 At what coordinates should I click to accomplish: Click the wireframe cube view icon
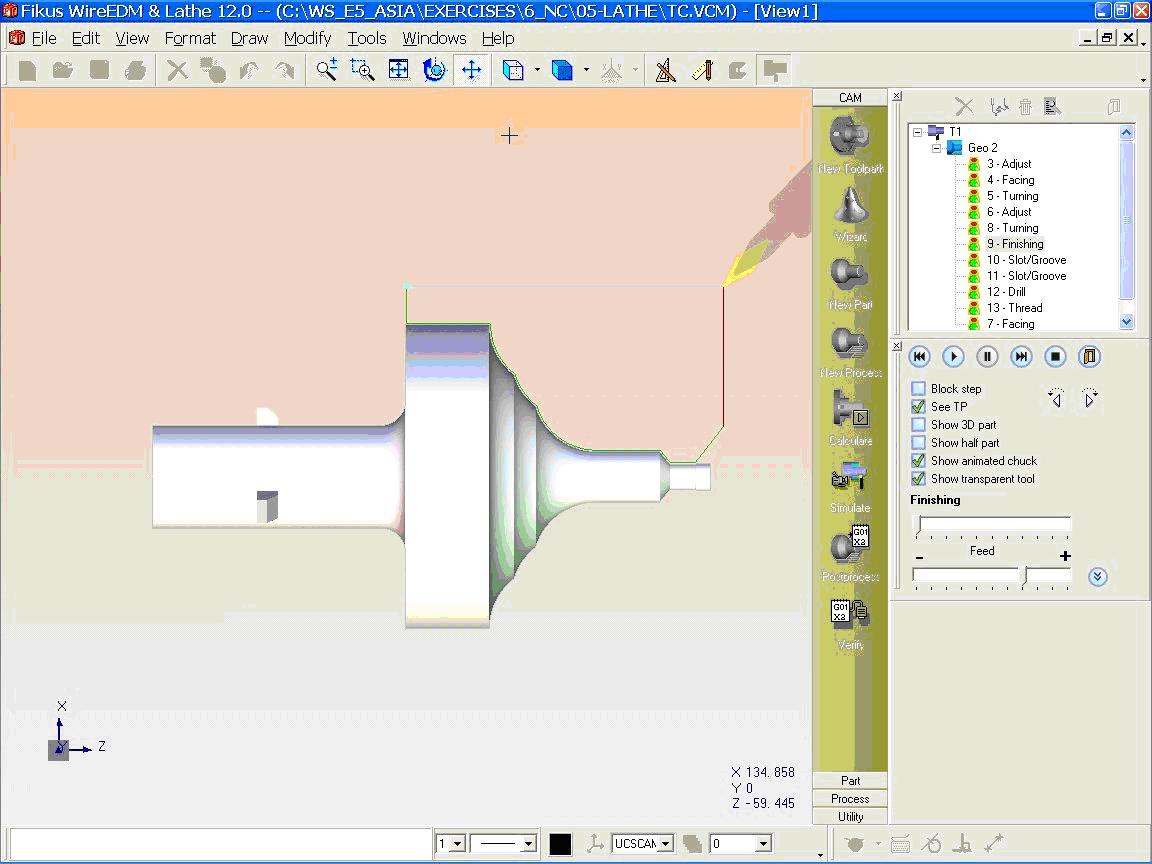point(513,70)
